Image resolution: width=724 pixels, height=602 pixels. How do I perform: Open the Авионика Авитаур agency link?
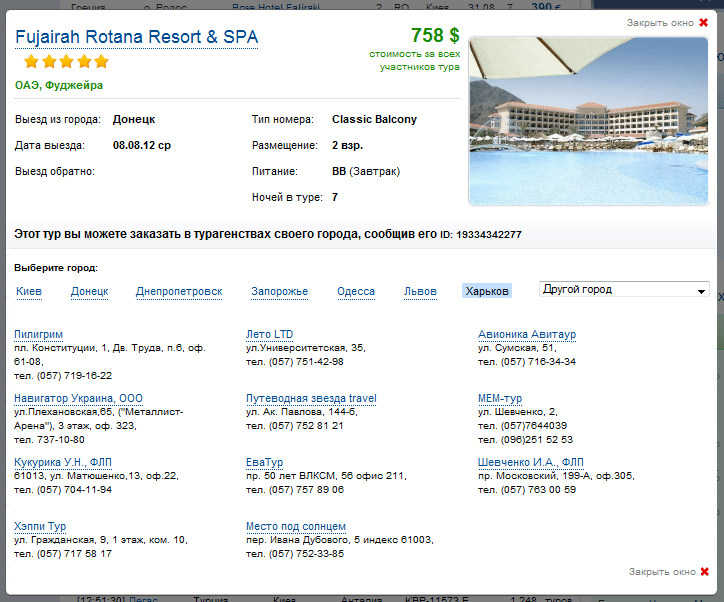[527, 334]
